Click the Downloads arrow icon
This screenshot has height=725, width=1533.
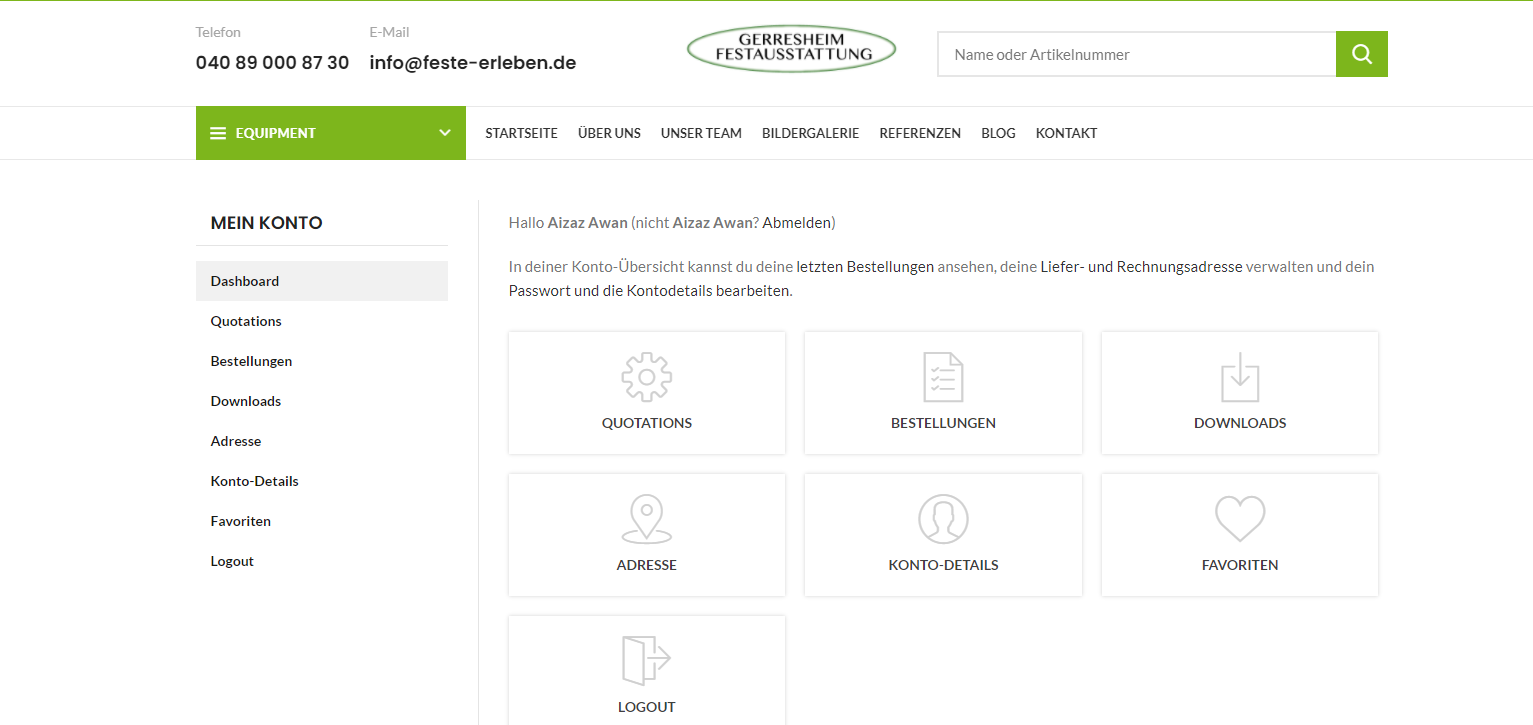tap(1240, 377)
